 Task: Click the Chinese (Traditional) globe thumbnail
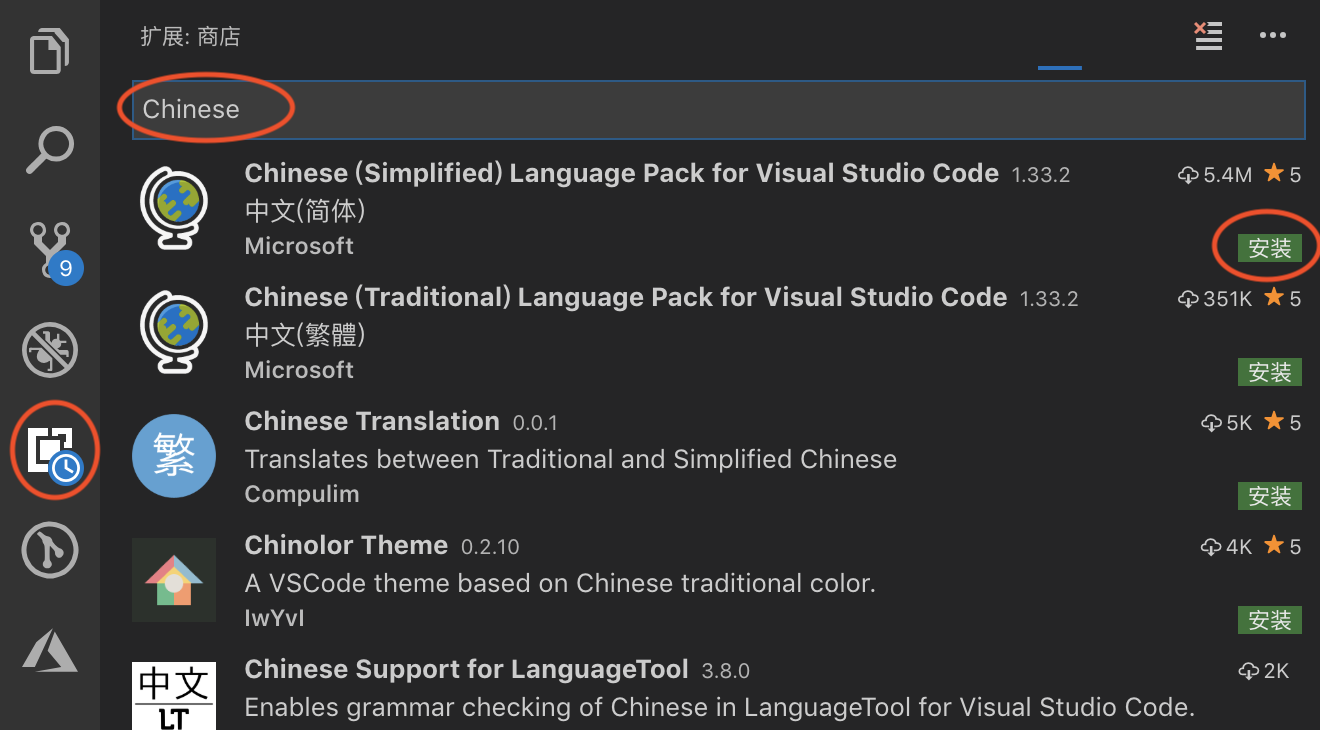174,333
